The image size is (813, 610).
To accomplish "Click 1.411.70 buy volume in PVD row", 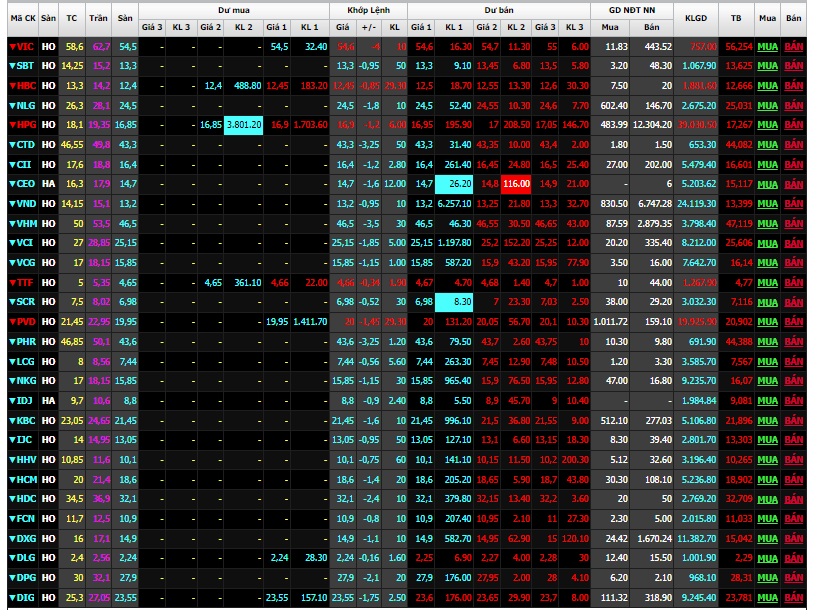I will coord(310,322).
